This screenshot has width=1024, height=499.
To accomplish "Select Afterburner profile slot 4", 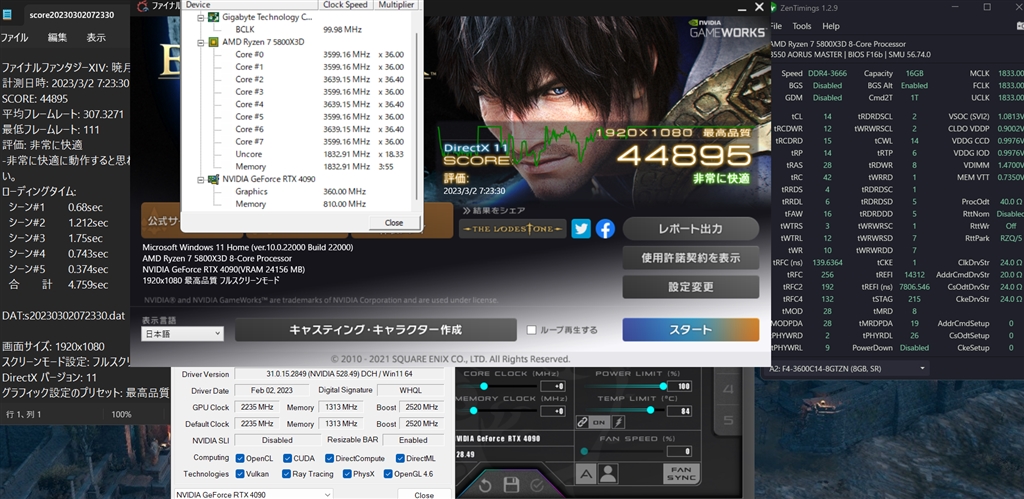I will [728, 390].
